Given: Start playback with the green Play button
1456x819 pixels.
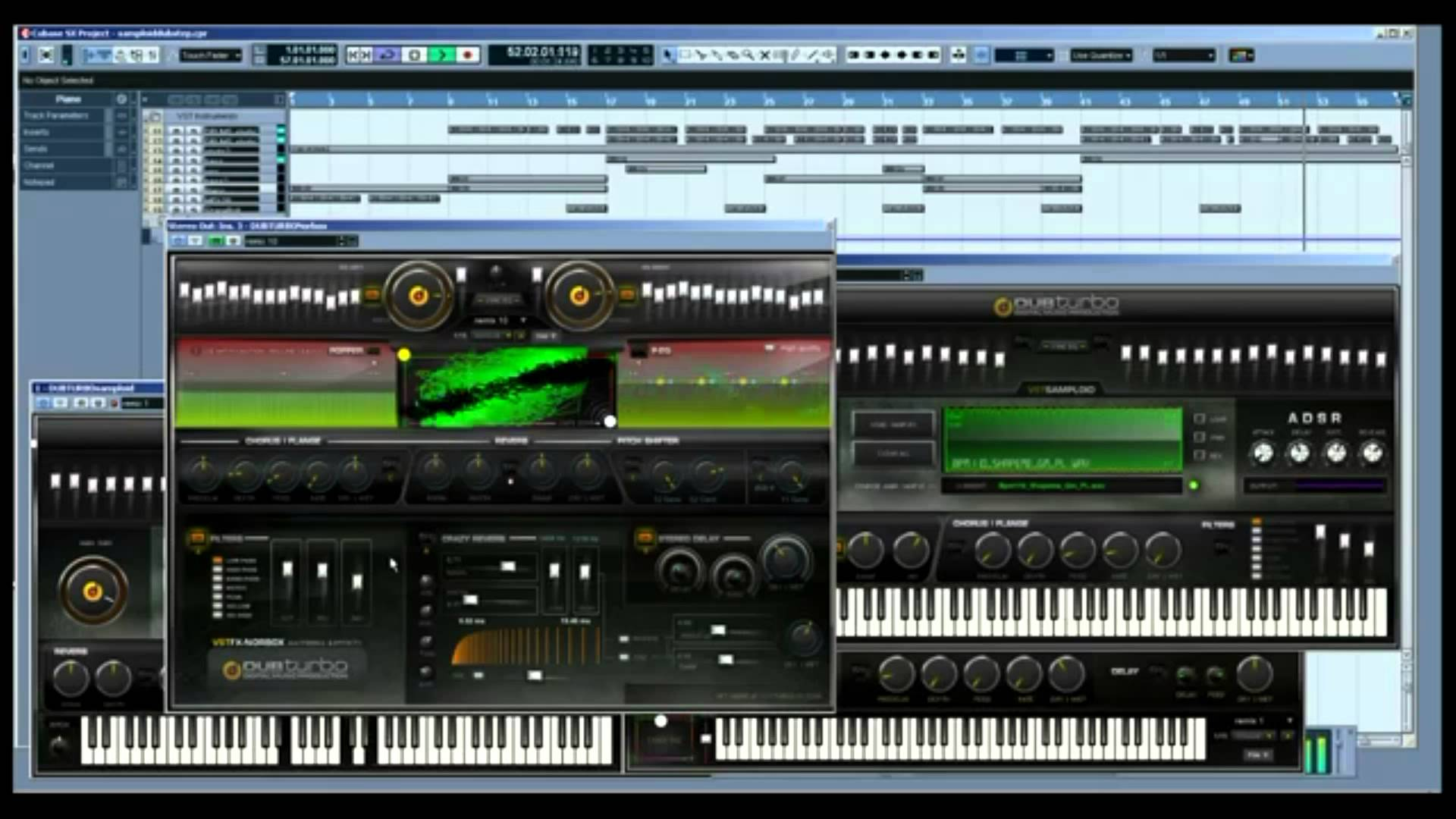Looking at the screenshot, I should pos(441,55).
